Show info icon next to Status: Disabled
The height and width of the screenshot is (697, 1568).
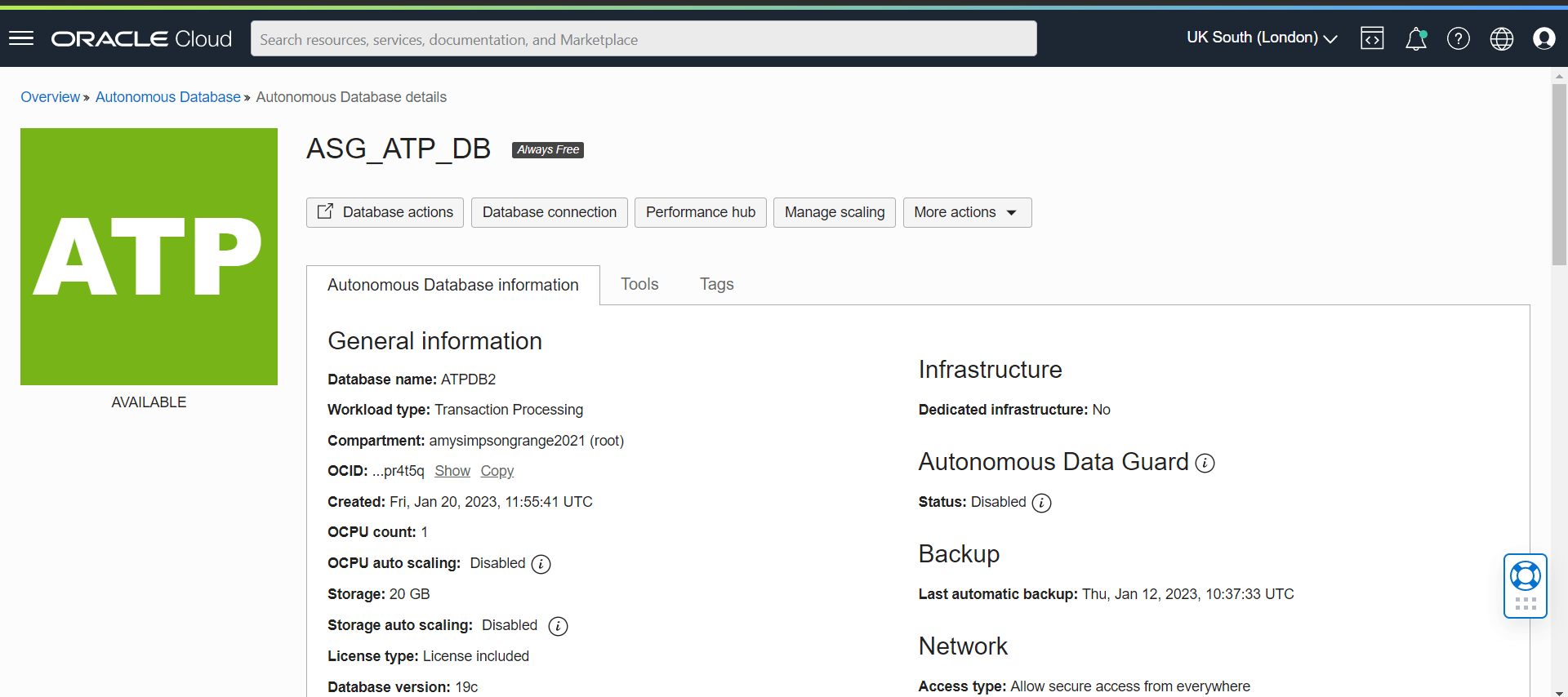click(1041, 503)
